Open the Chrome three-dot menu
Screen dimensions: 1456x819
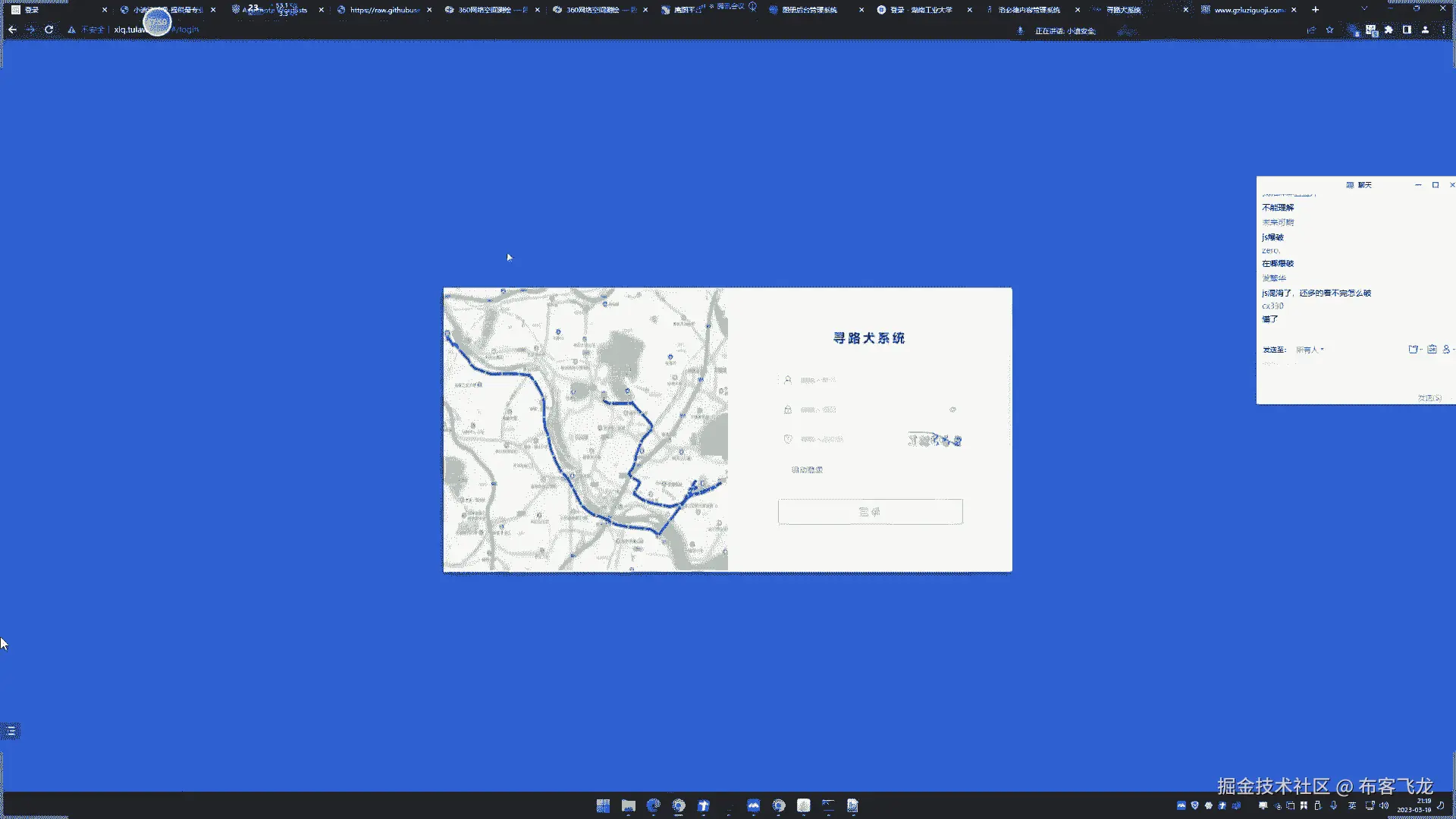(1443, 30)
